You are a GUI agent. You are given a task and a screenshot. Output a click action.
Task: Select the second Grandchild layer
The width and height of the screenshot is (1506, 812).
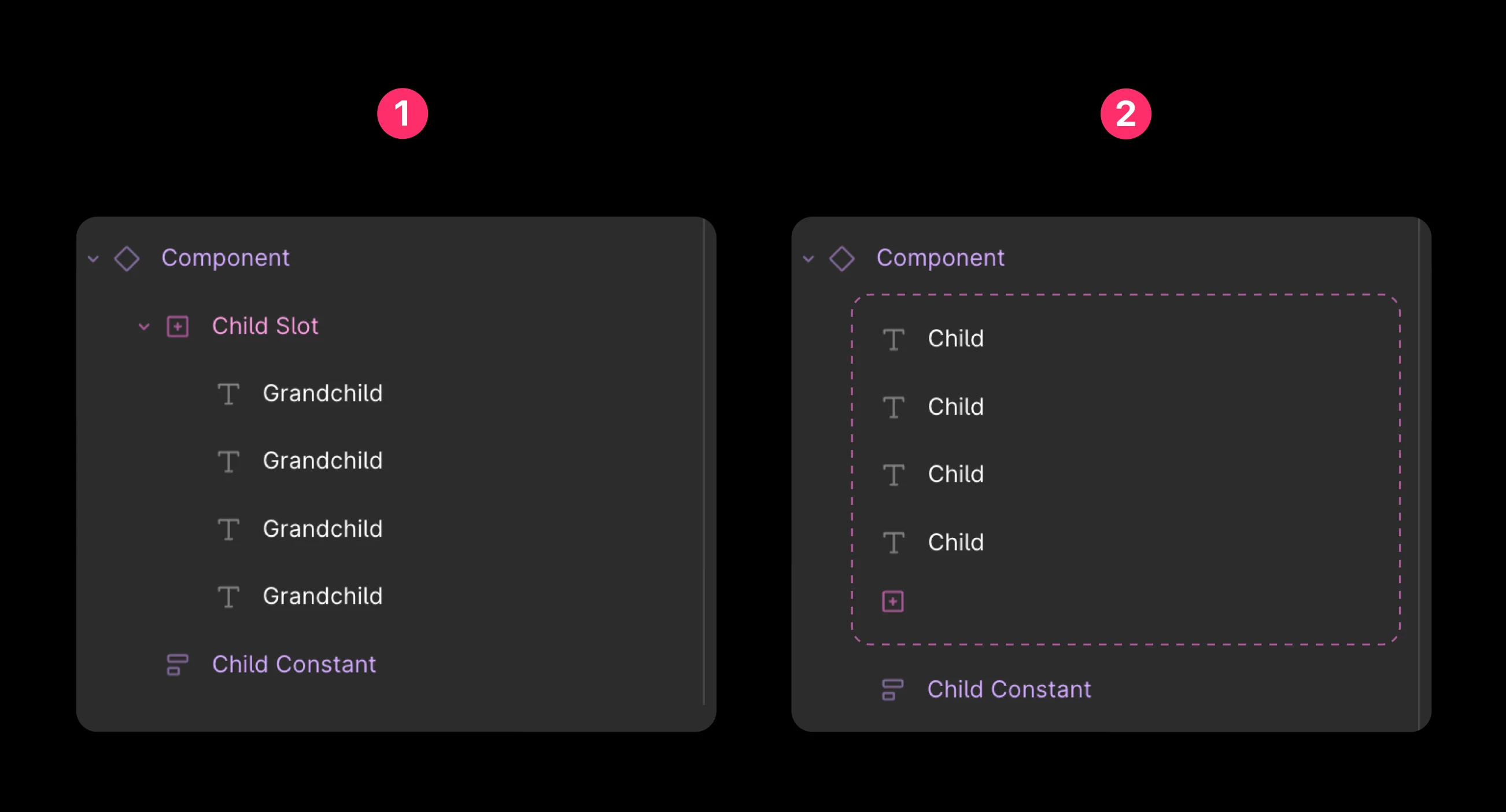tap(322, 461)
